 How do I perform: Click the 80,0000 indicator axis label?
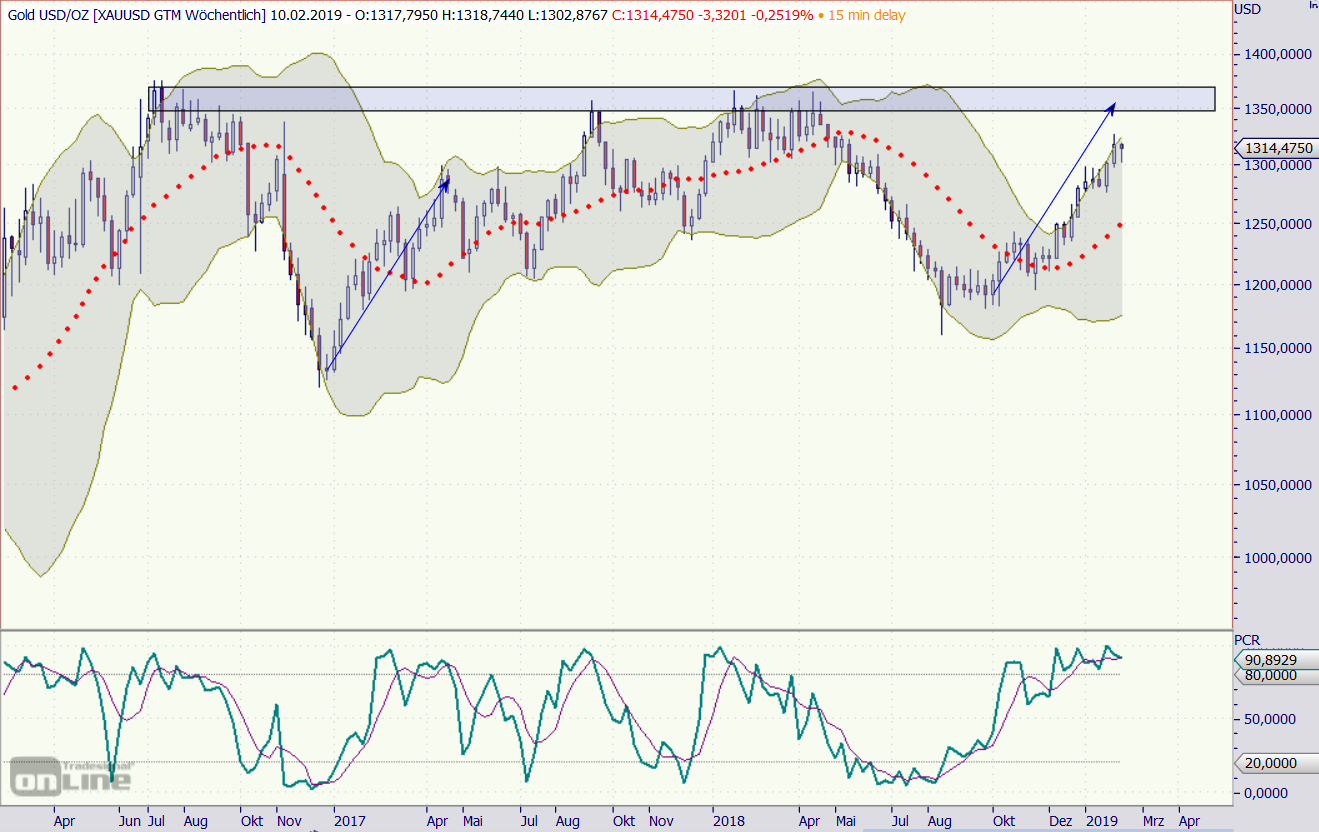(x=1270, y=675)
